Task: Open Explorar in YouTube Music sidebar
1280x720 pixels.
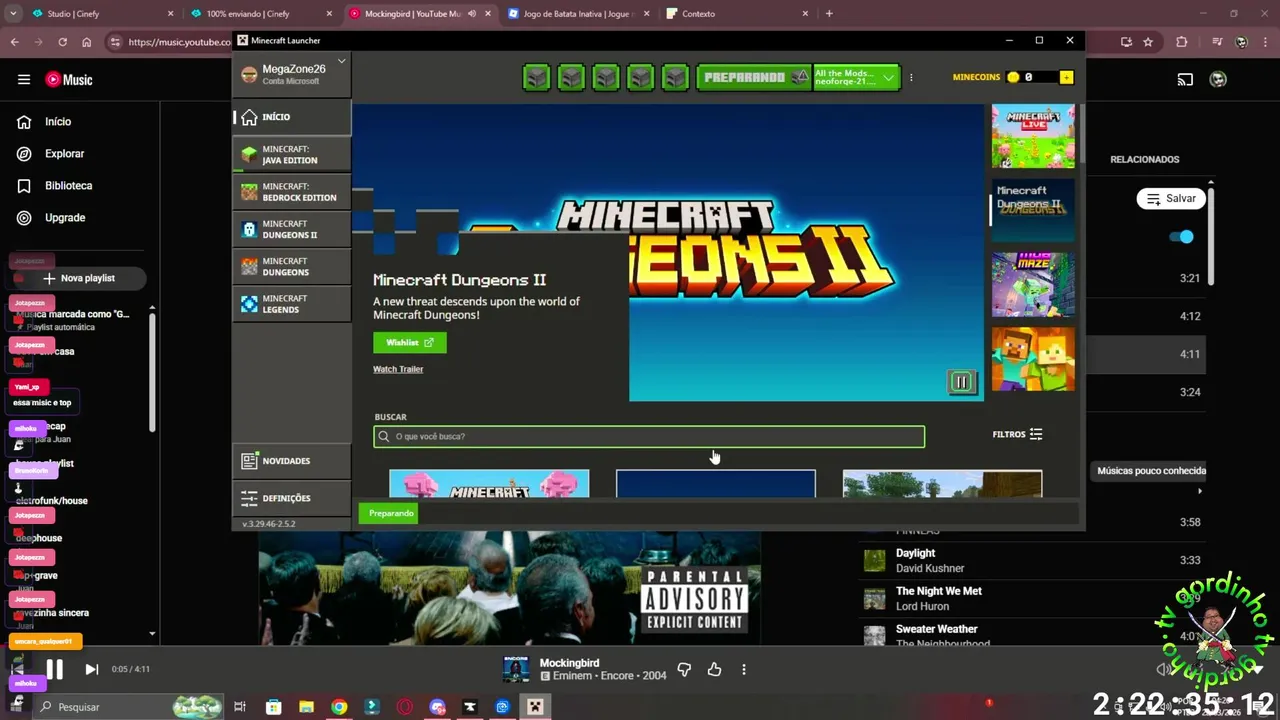Action: 64,153
